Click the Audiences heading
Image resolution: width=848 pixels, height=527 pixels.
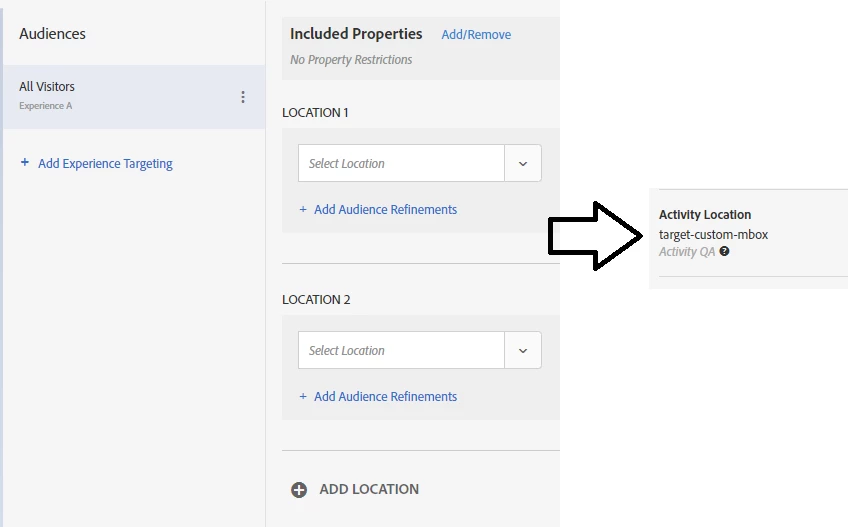[52, 34]
